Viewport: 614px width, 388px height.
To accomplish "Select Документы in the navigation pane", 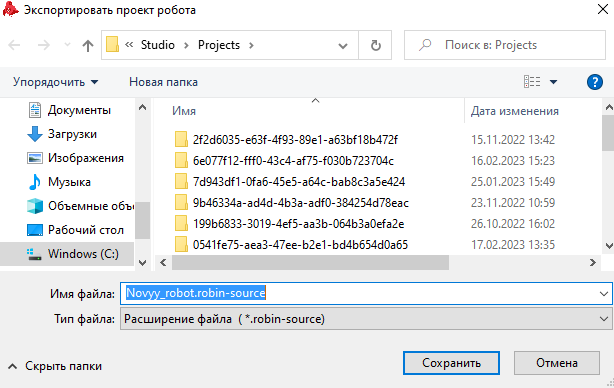I will (x=70, y=110).
